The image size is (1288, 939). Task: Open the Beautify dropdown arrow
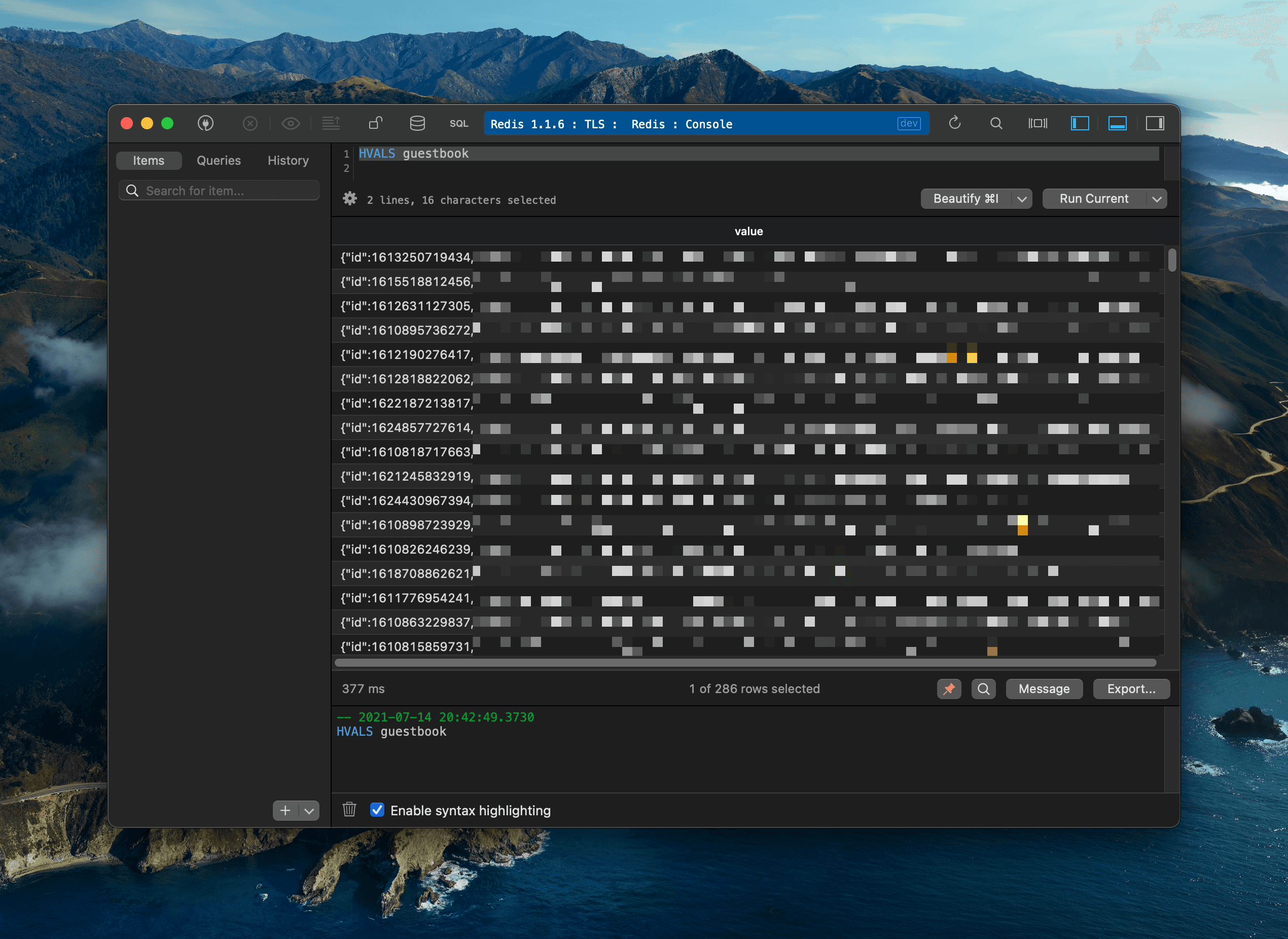pos(1021,199)
